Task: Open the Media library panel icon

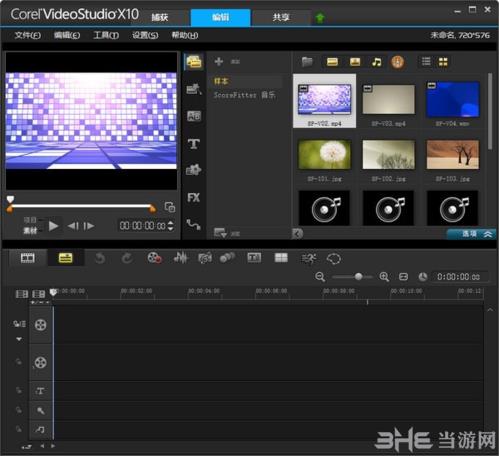Action: [x=194, y=62]
